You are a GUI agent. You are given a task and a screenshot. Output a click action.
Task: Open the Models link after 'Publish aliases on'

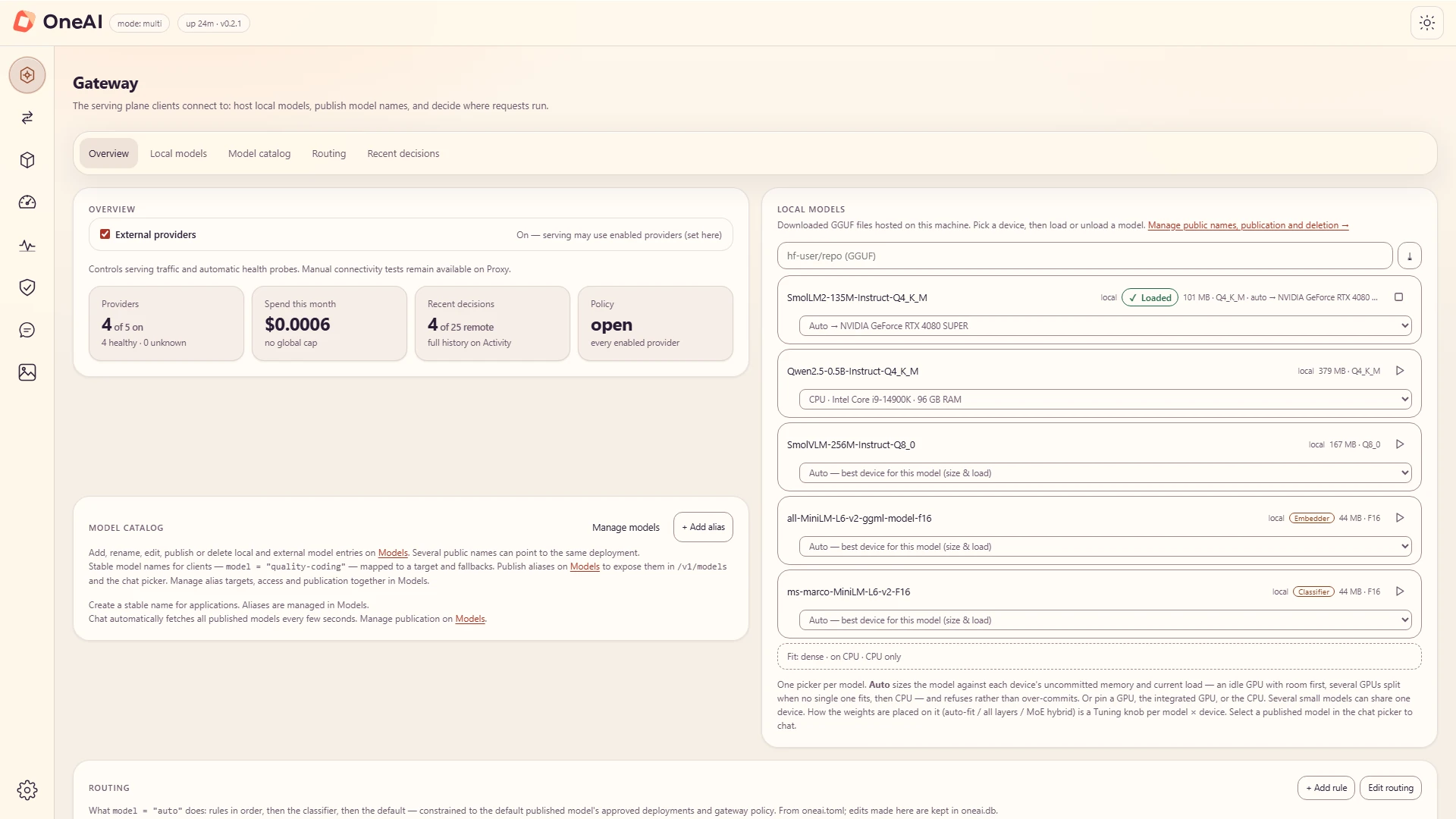pos(585,566)
